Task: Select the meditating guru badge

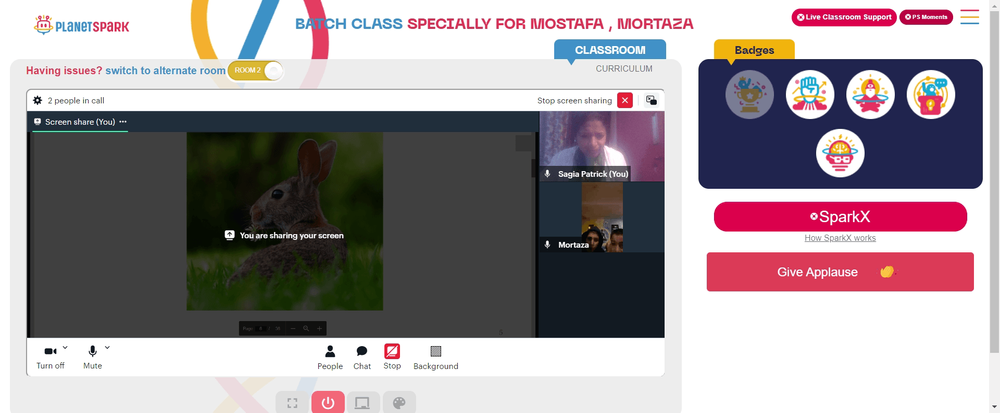Action: point(870,94)
